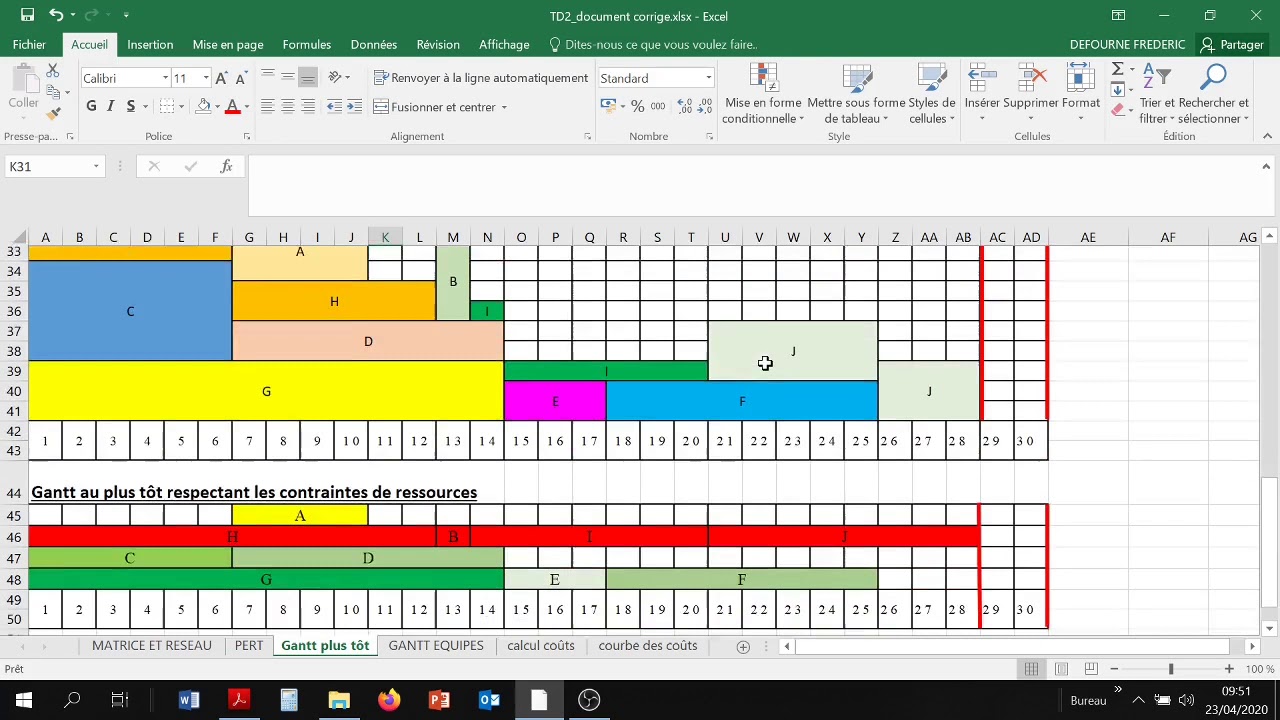This screenshot has height=720, width=1280.
Task: Cut selection with the scissors icon
Action: click(x=53, y=70)
